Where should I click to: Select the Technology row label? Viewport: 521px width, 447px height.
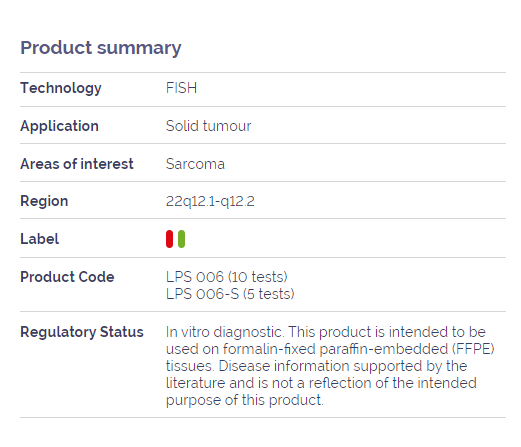tap(61, 88)
